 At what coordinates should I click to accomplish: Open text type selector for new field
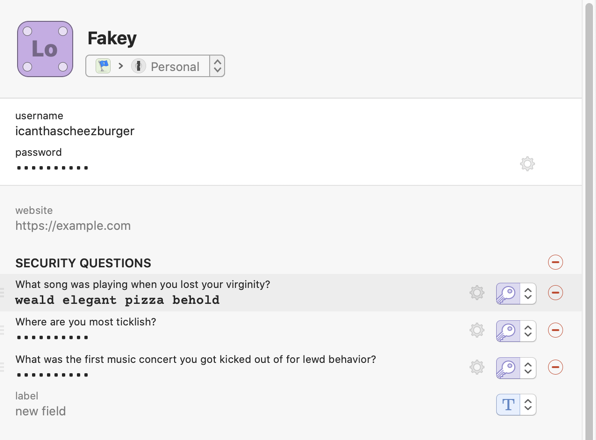coord(516,405)
